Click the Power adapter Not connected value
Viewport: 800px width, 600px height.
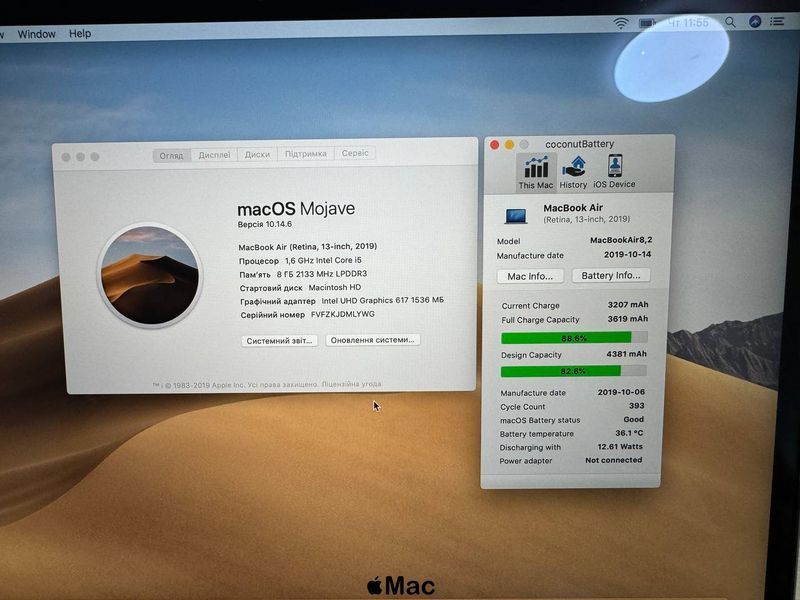click(x=614, y=460)
